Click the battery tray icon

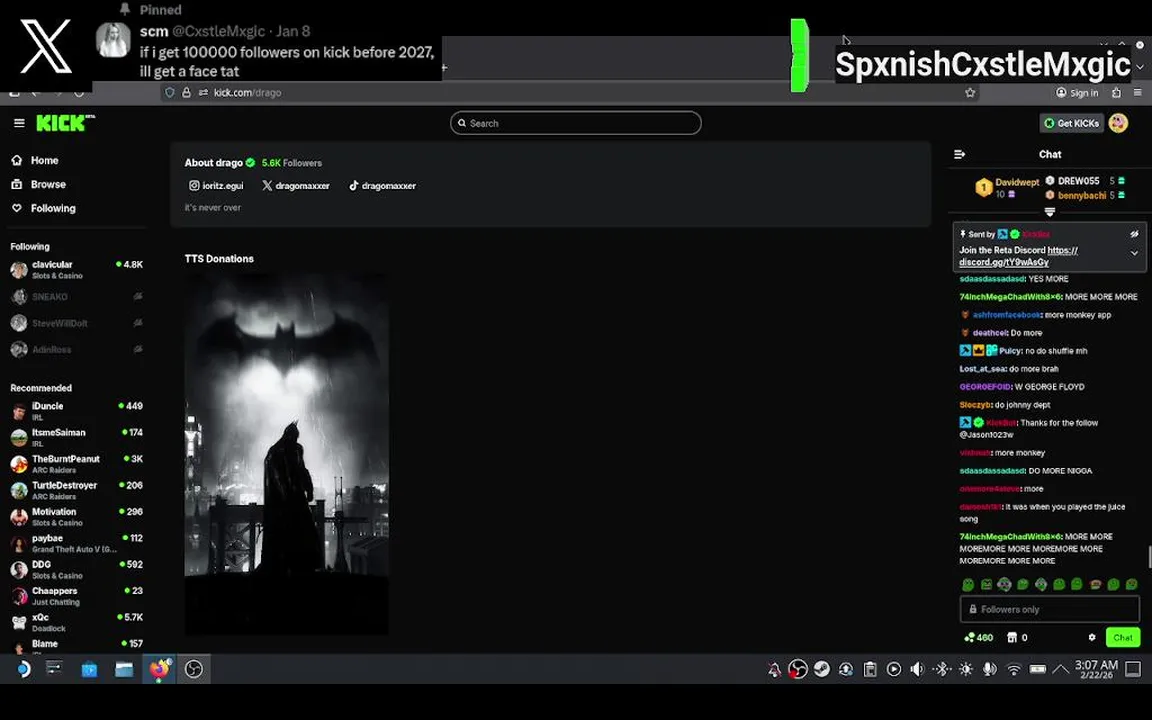(x=1037, y=669)
